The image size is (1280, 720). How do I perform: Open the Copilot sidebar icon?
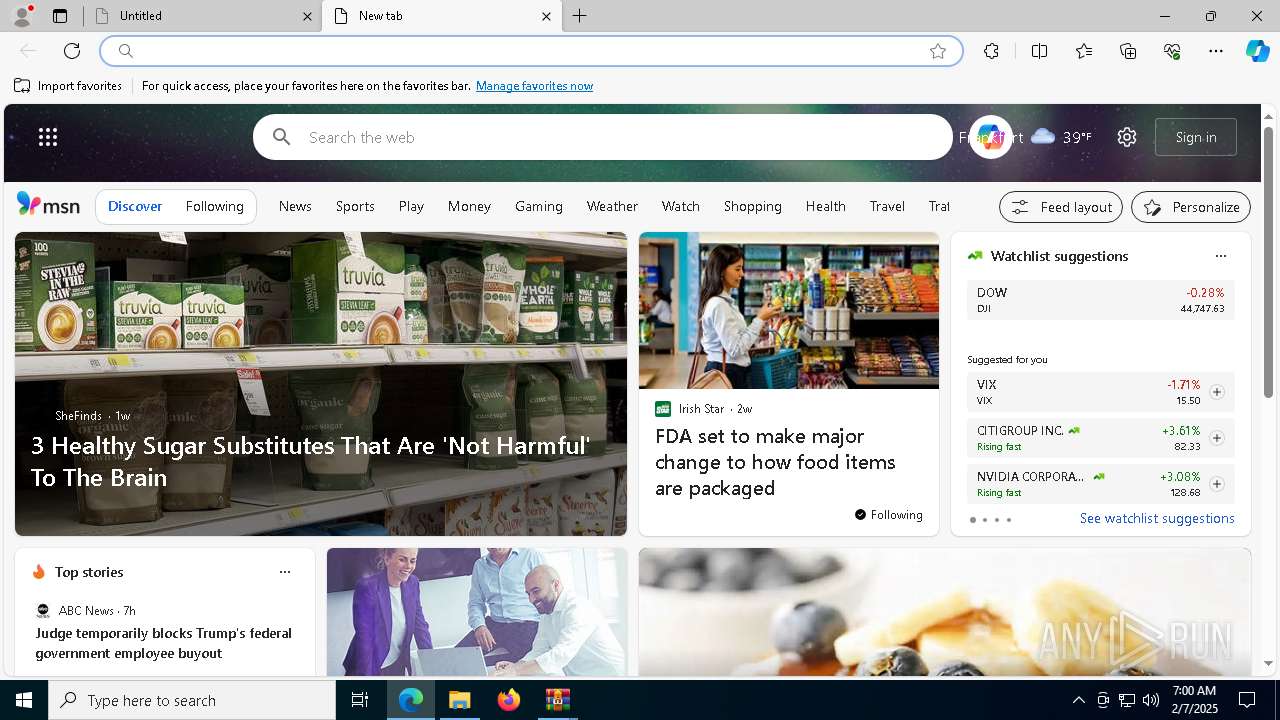click(1257, 51)
